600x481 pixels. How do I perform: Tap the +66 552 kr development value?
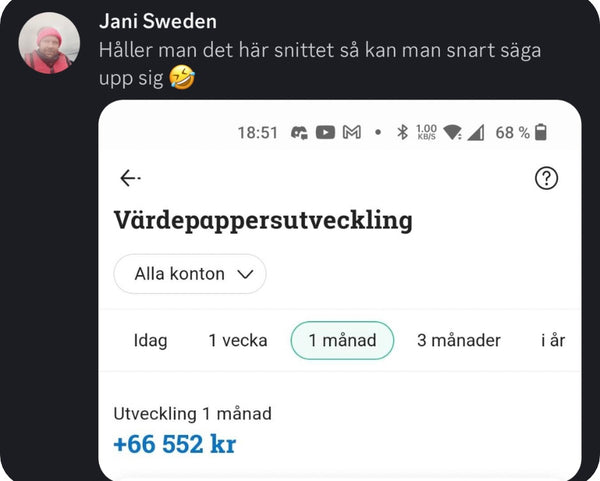pyautogui.click(x=175, y=444)
